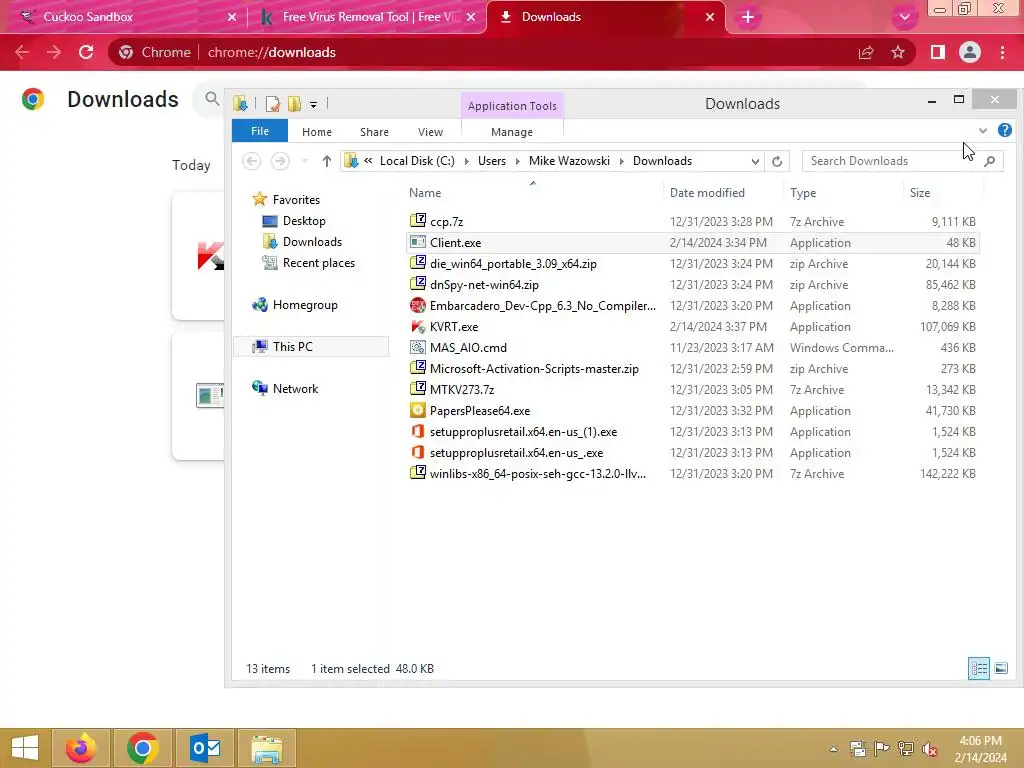
Task: Switch to Details view icon in status bar
Action: coord(978,668)
